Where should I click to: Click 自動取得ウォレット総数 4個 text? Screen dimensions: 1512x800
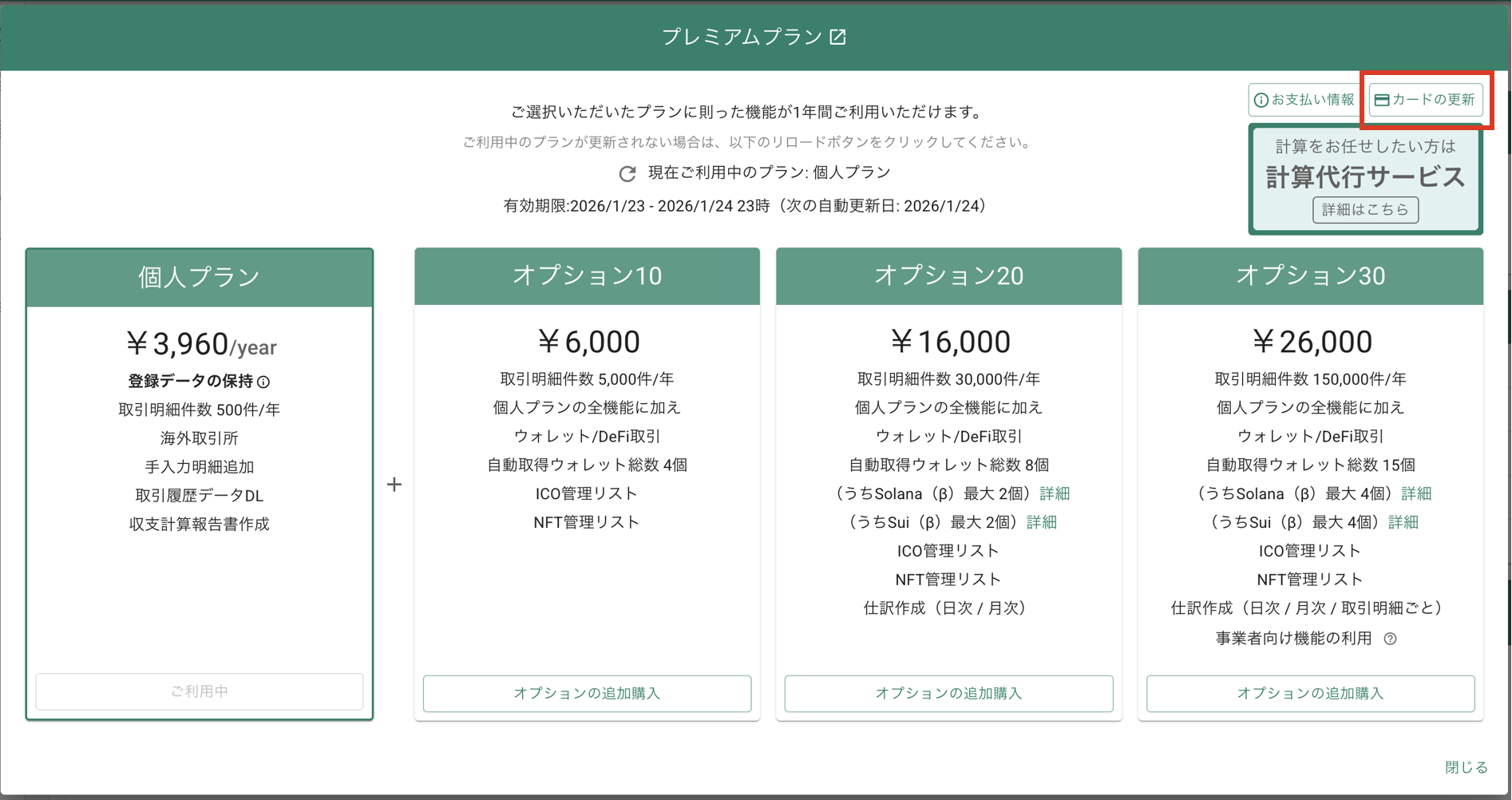[587, 465]
